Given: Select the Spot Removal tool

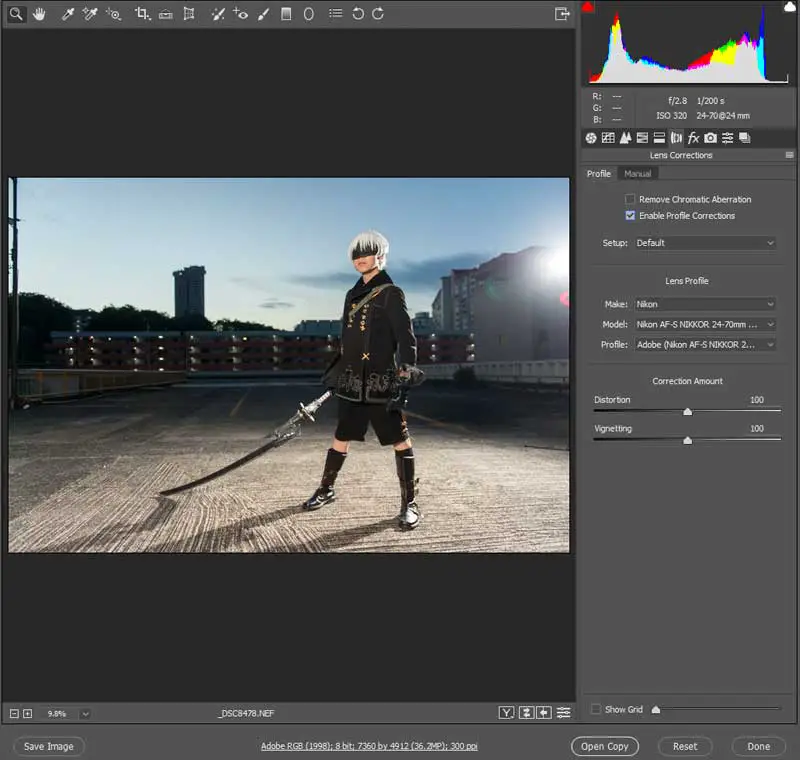Looking at the screenshot, I should point(218,14).
